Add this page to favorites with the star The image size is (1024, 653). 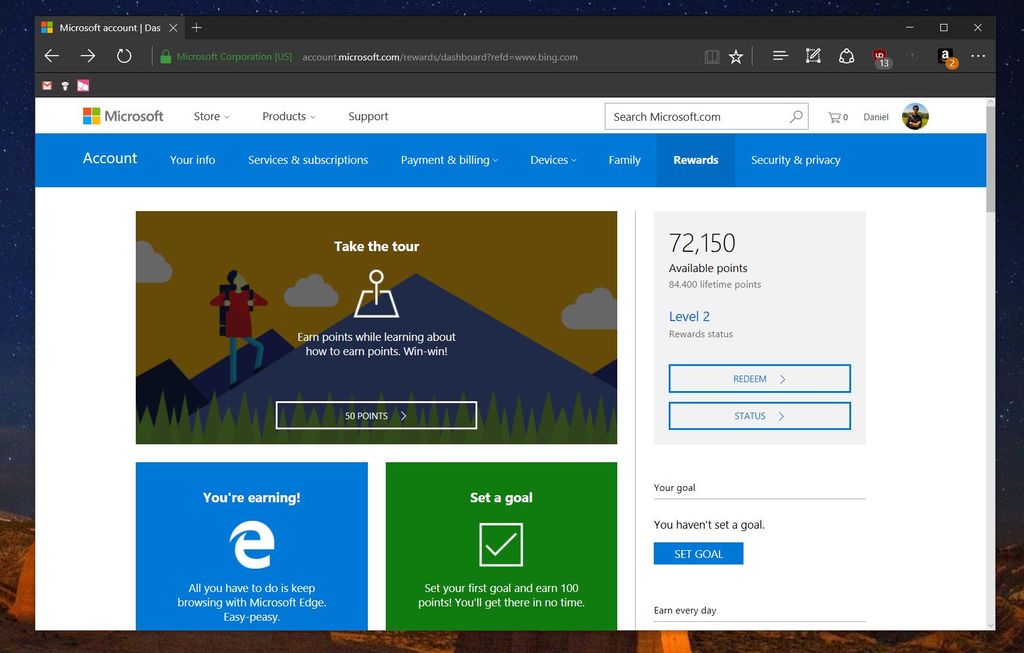(736, 57)
